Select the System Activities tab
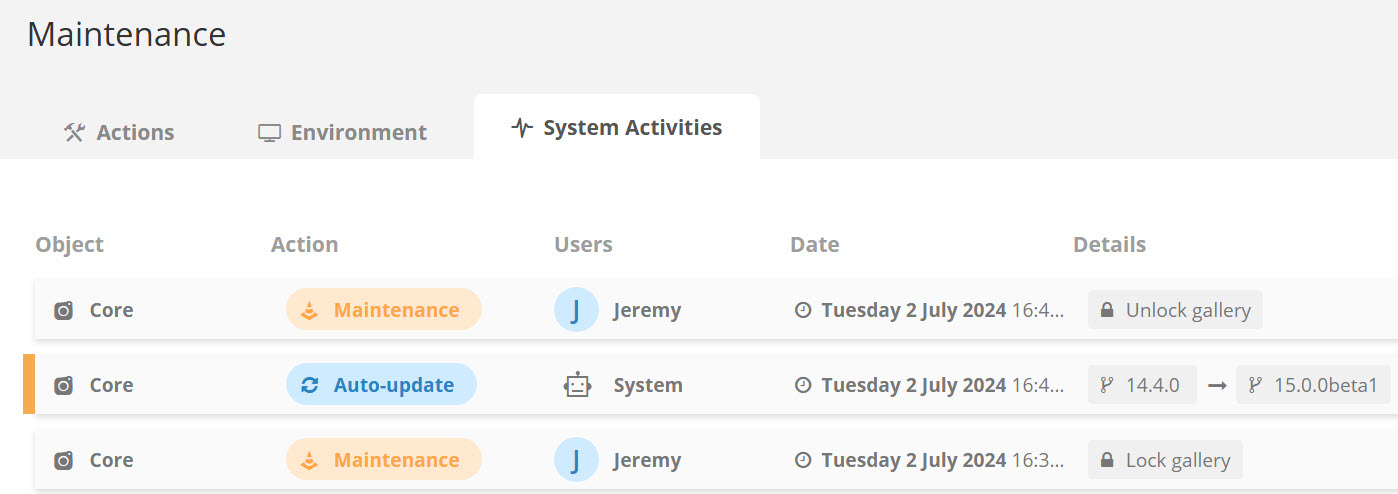 coord(617,127)
